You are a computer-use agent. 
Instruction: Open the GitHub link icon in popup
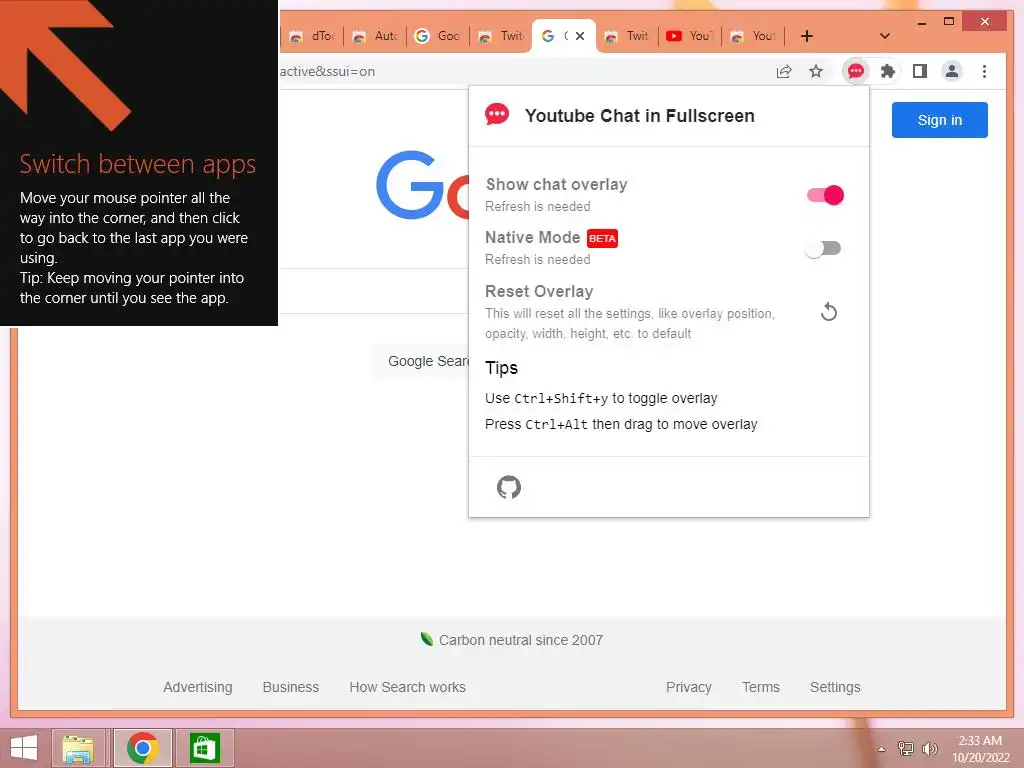click(x=509, y=487)
